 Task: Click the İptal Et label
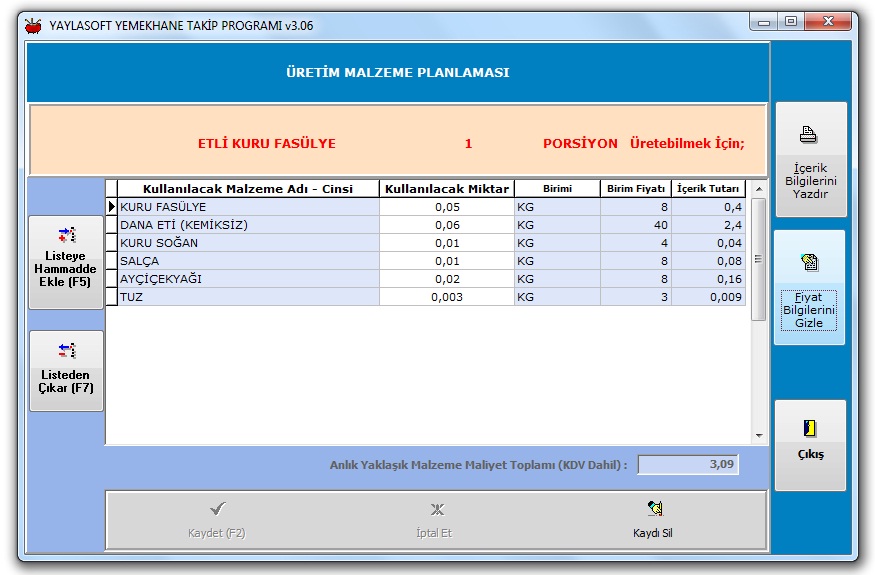pos(434,533)
